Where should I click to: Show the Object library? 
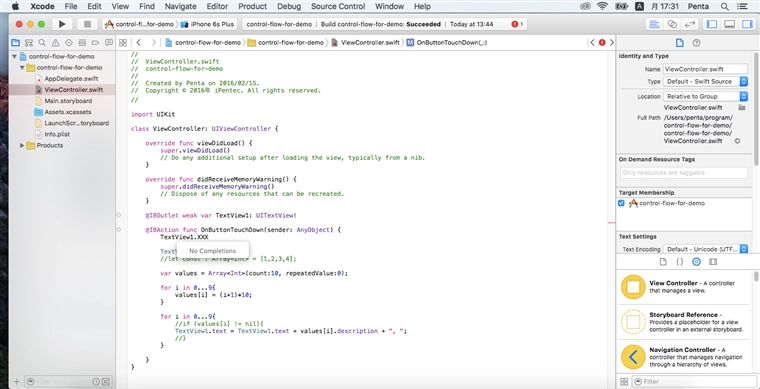pos(697,262)
